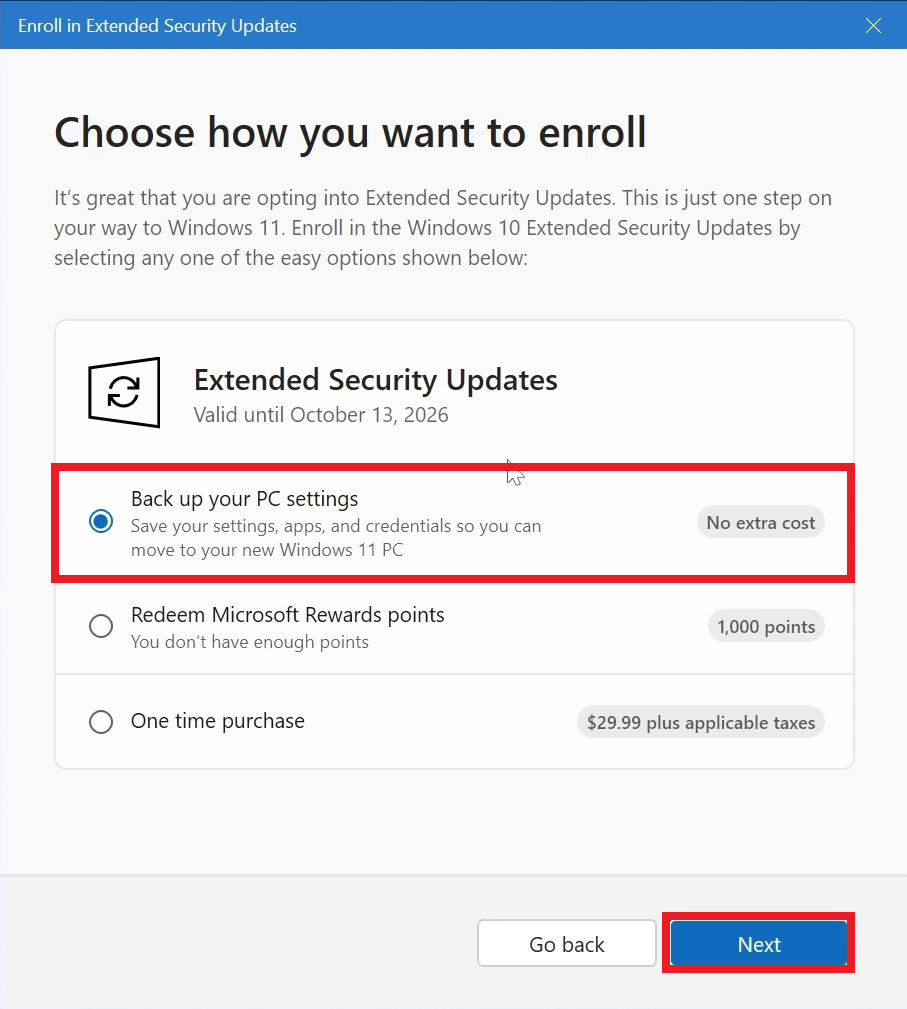Viewport: 907px width, 1009px height.
Task: Click the Back up your PC settings label
Action: click(x=244, y=499)
